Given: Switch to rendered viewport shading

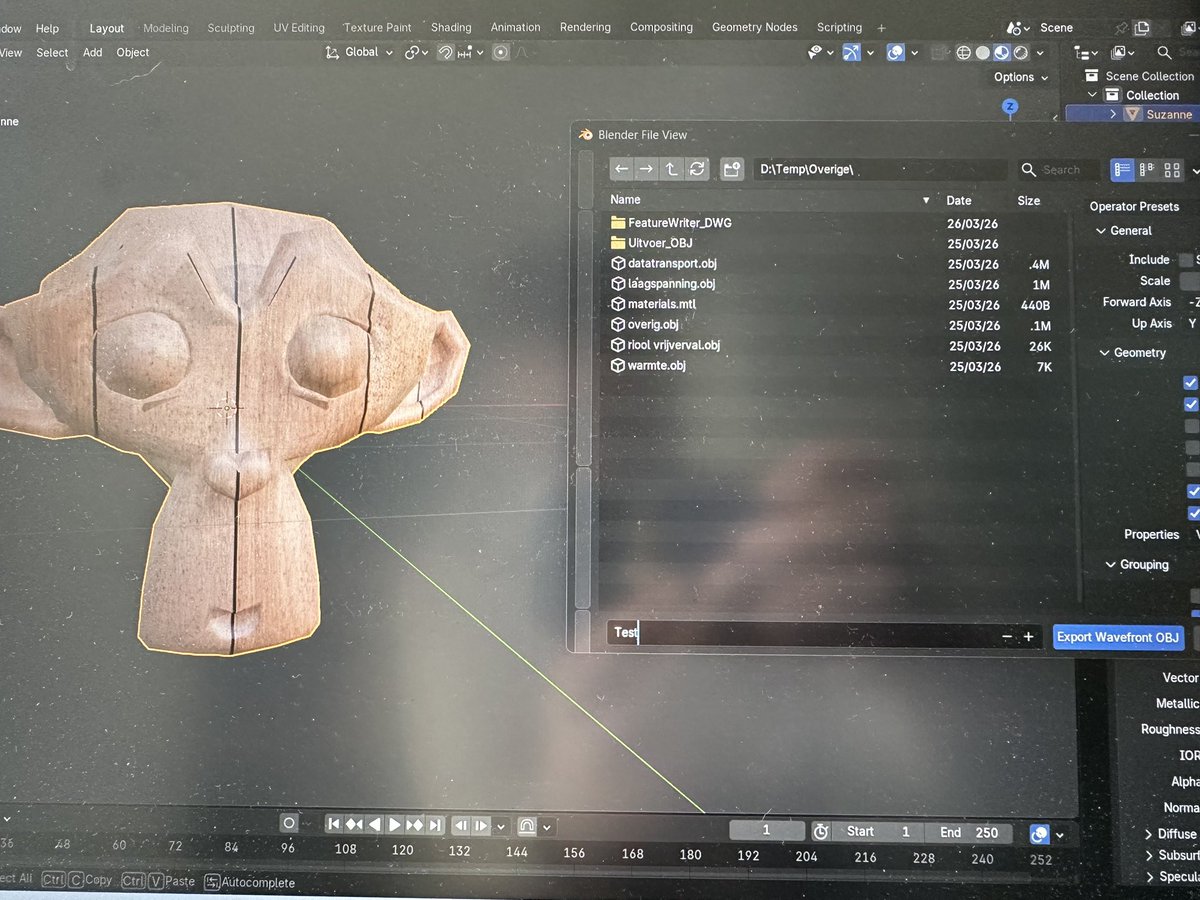Looking at the screenshot, I should tap(1020, 52).
